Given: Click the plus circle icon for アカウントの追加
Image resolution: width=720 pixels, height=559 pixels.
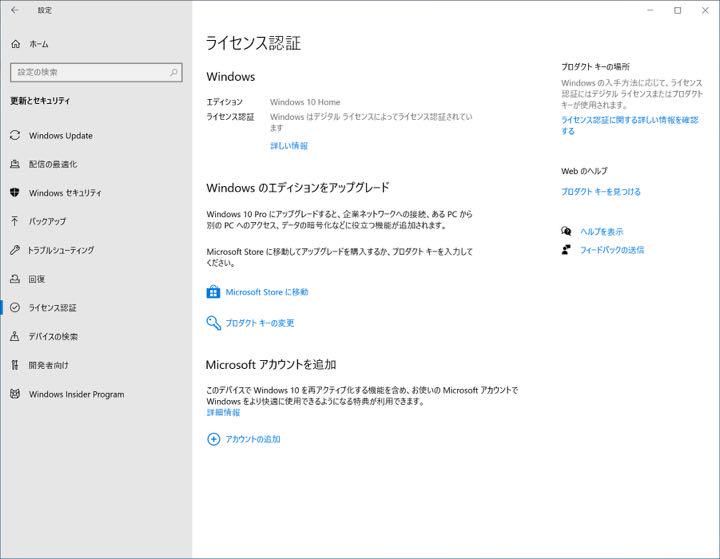Looking at the screenshot, I should coord(213,439).
